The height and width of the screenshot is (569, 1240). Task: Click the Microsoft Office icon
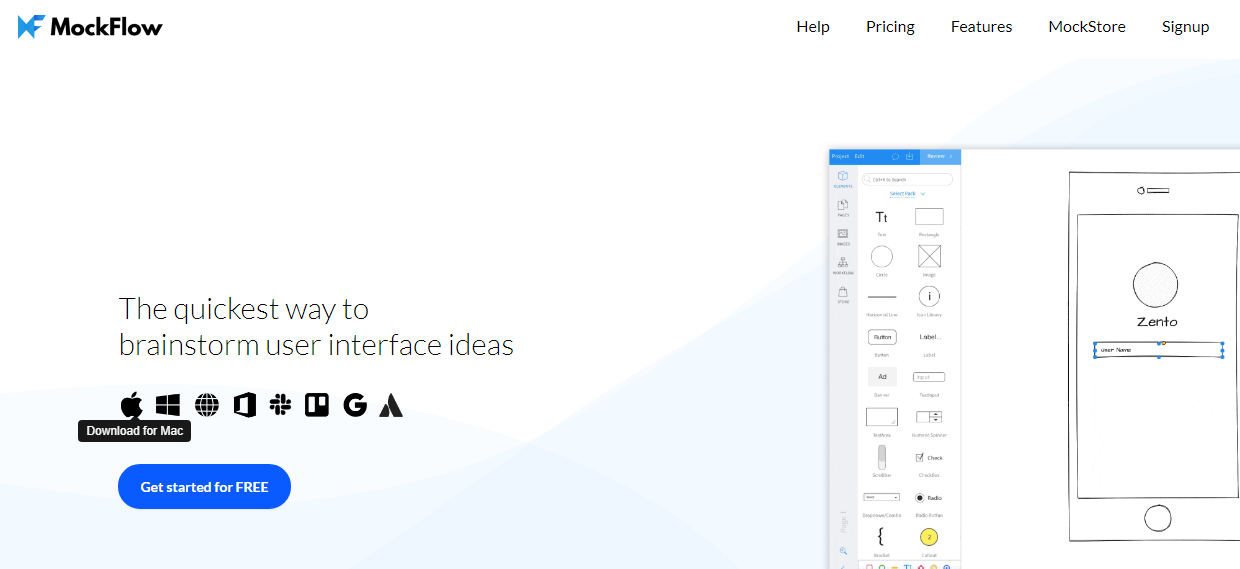click(x=245, y=405)
